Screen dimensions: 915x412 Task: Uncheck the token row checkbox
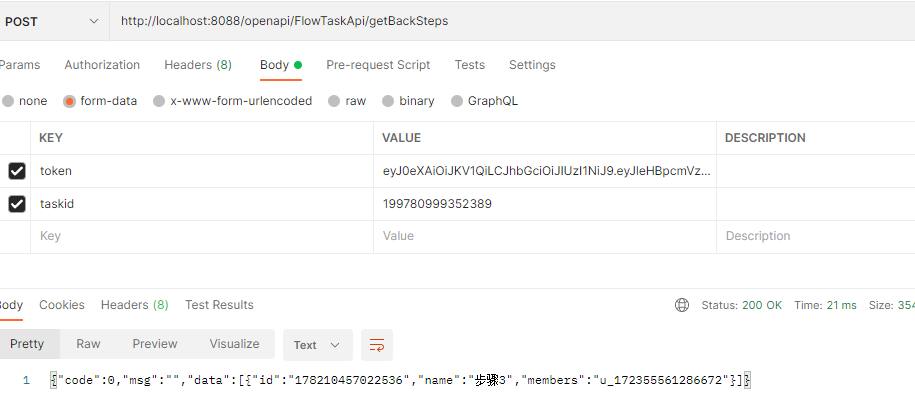click(x=17, y=171)
